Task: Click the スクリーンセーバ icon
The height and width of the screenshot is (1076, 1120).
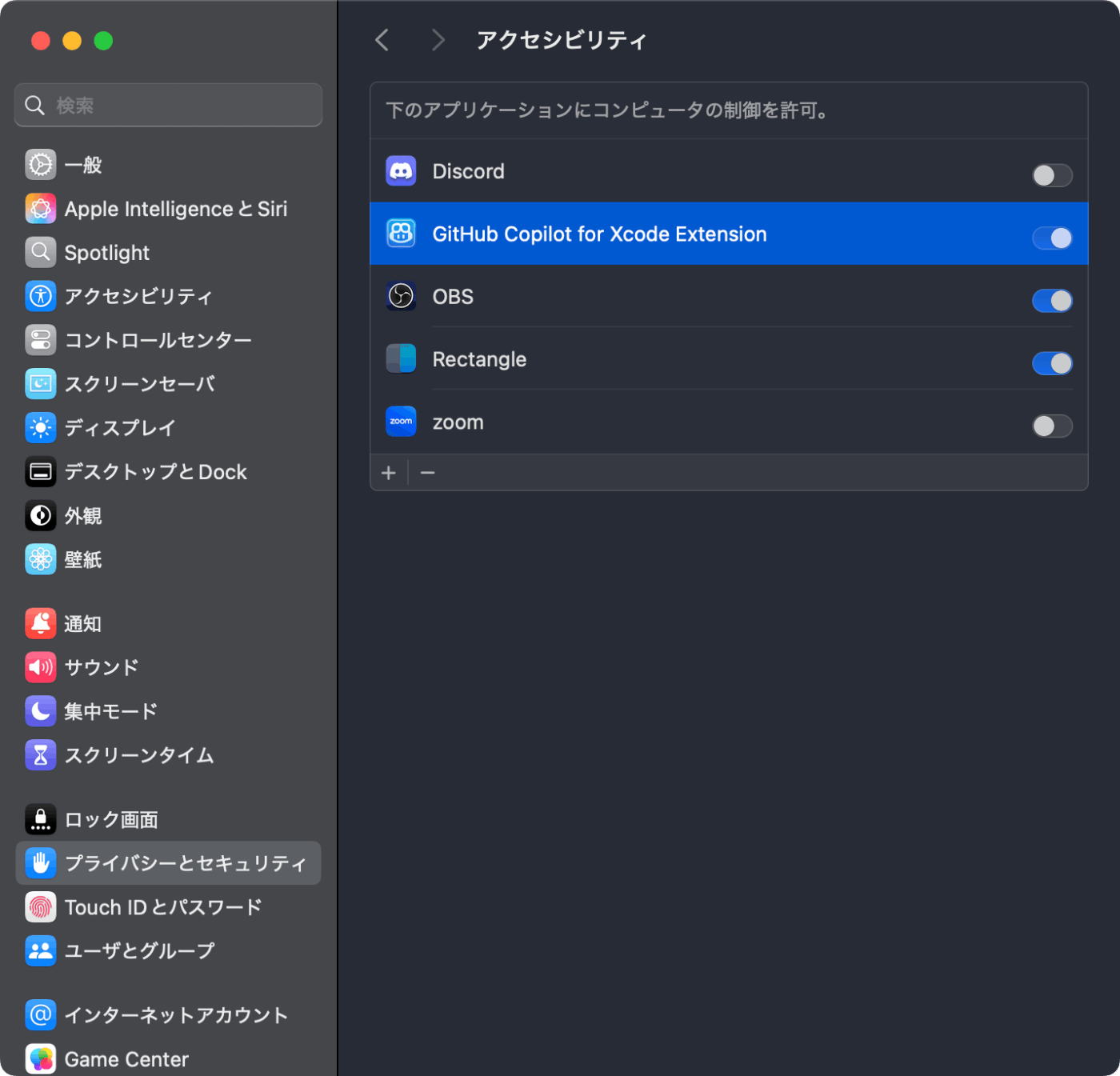Action: (x=41, y=384)
